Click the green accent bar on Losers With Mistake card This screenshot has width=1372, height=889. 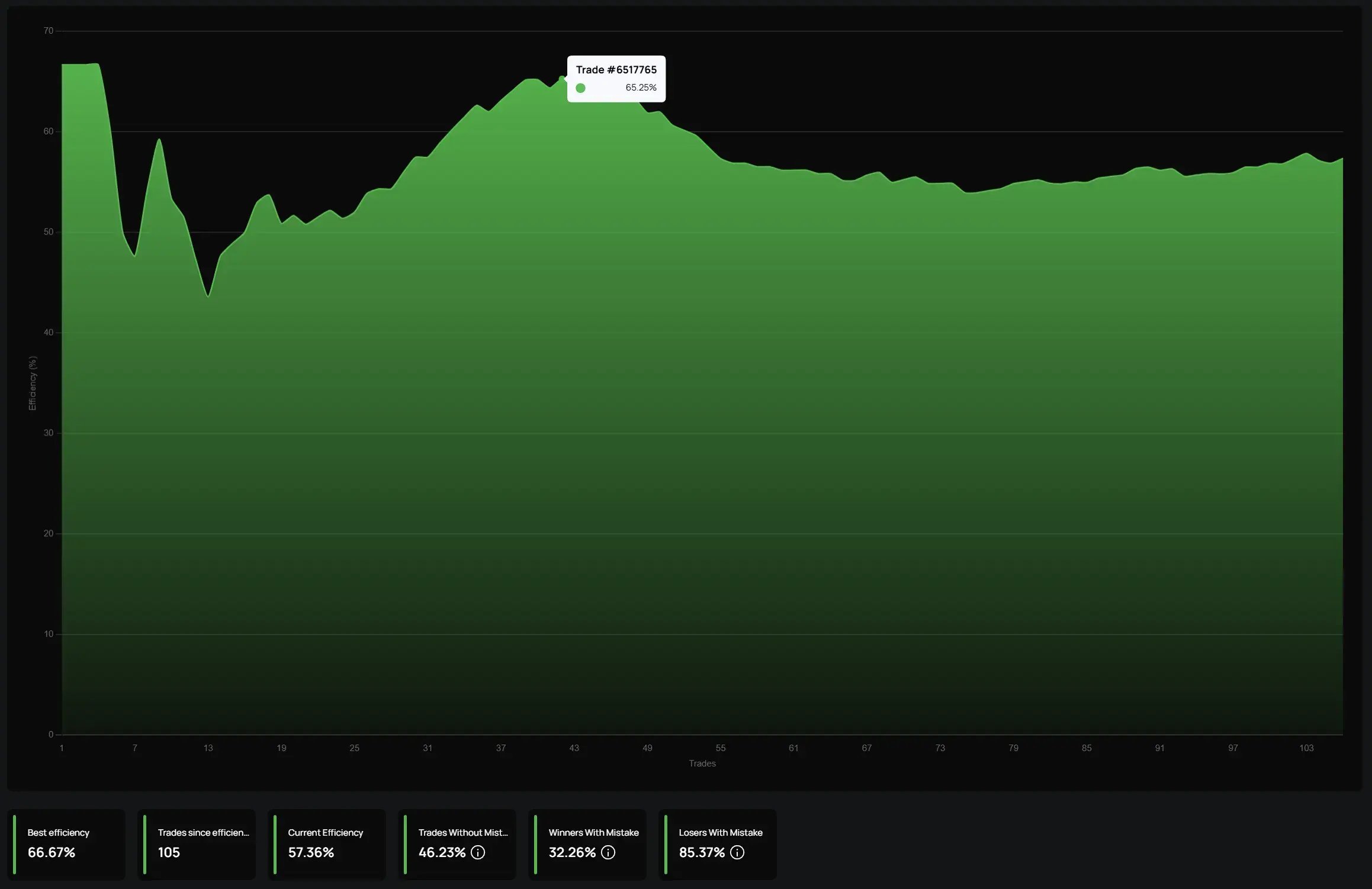click(666, 844)
